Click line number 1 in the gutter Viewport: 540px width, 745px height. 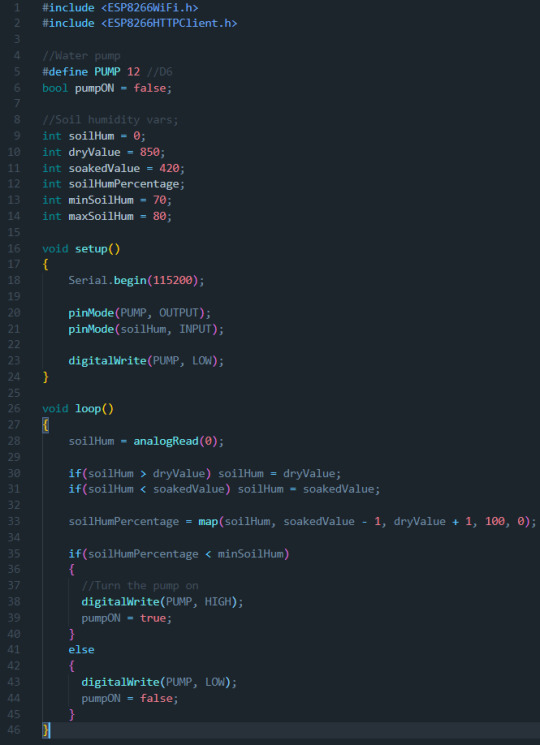coord(18,8)
